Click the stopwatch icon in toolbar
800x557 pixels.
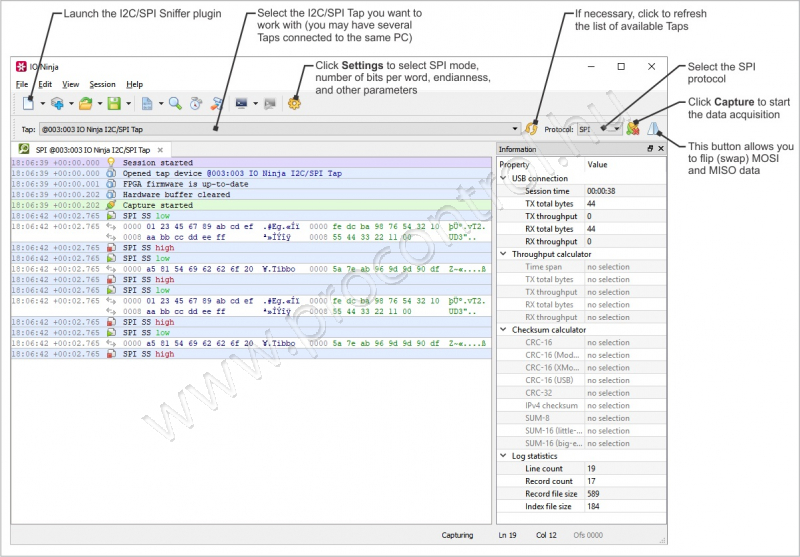click(196, 103)
